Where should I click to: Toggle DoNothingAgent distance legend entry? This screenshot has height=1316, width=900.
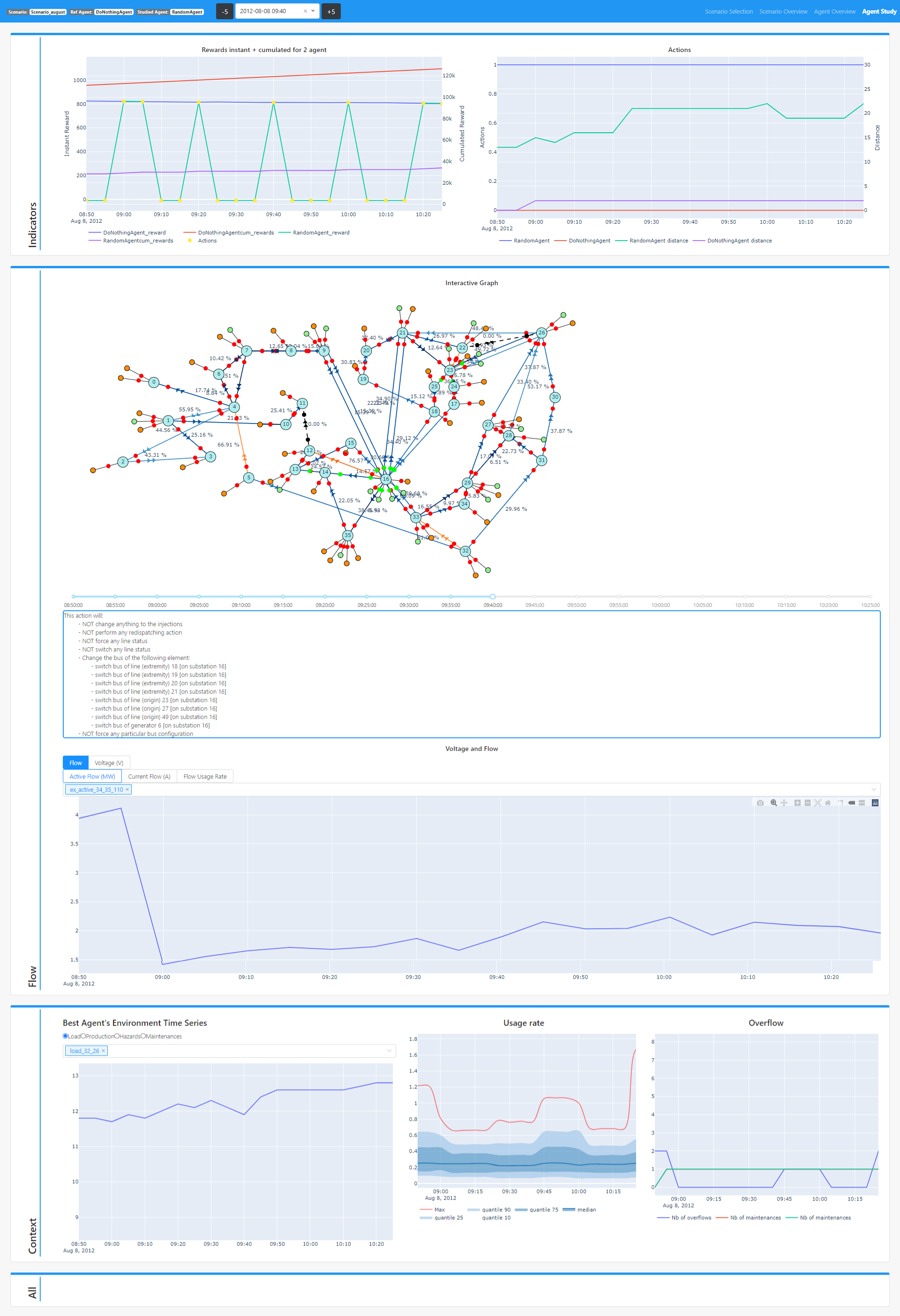pos(733,241)
